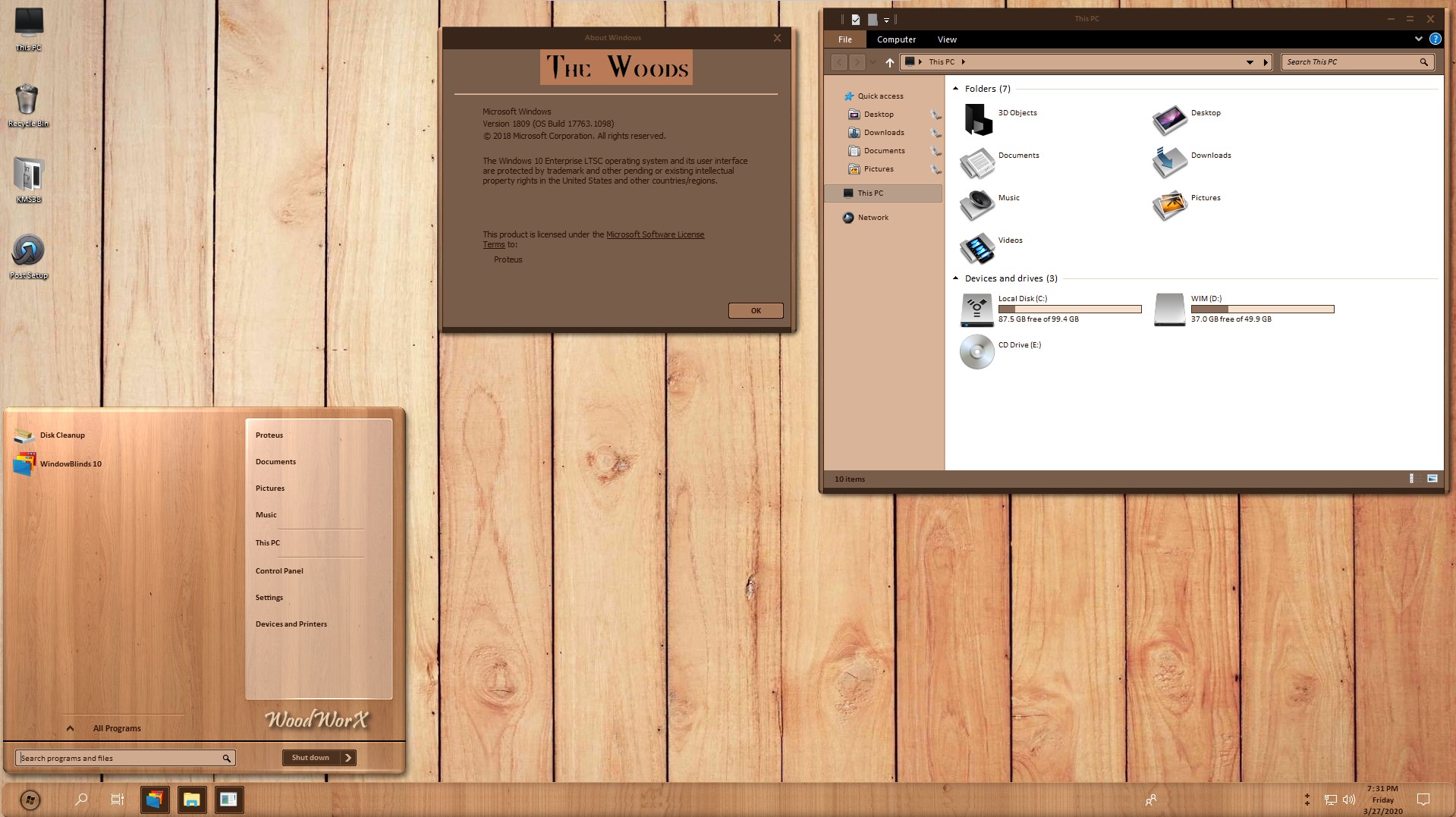Open Shut down options arrow
1456x817 pixels.
pyautogui.click(x=348, y=758)
